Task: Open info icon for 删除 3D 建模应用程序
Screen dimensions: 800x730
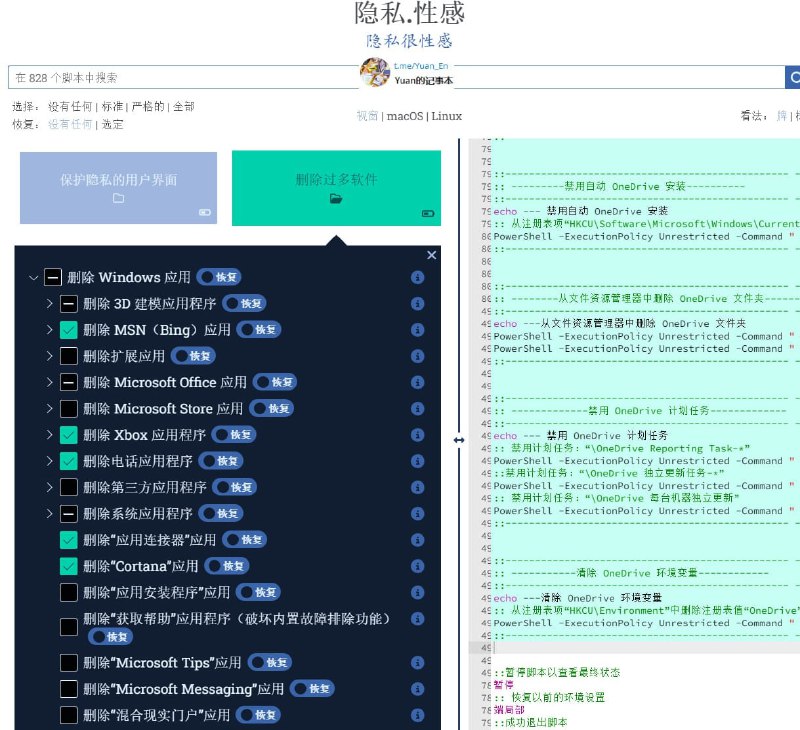Action: point(417,304)
